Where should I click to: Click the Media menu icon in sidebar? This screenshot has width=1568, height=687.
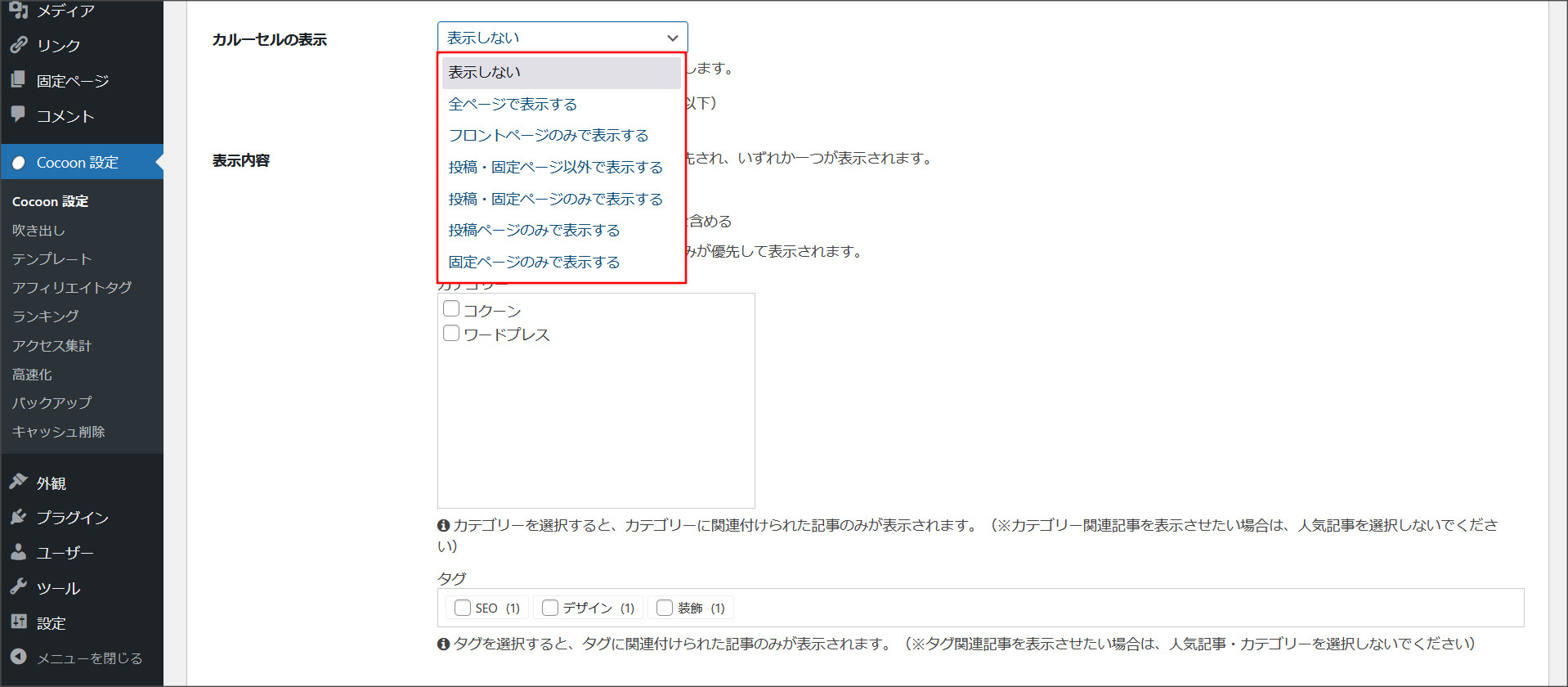click(19, 10)
